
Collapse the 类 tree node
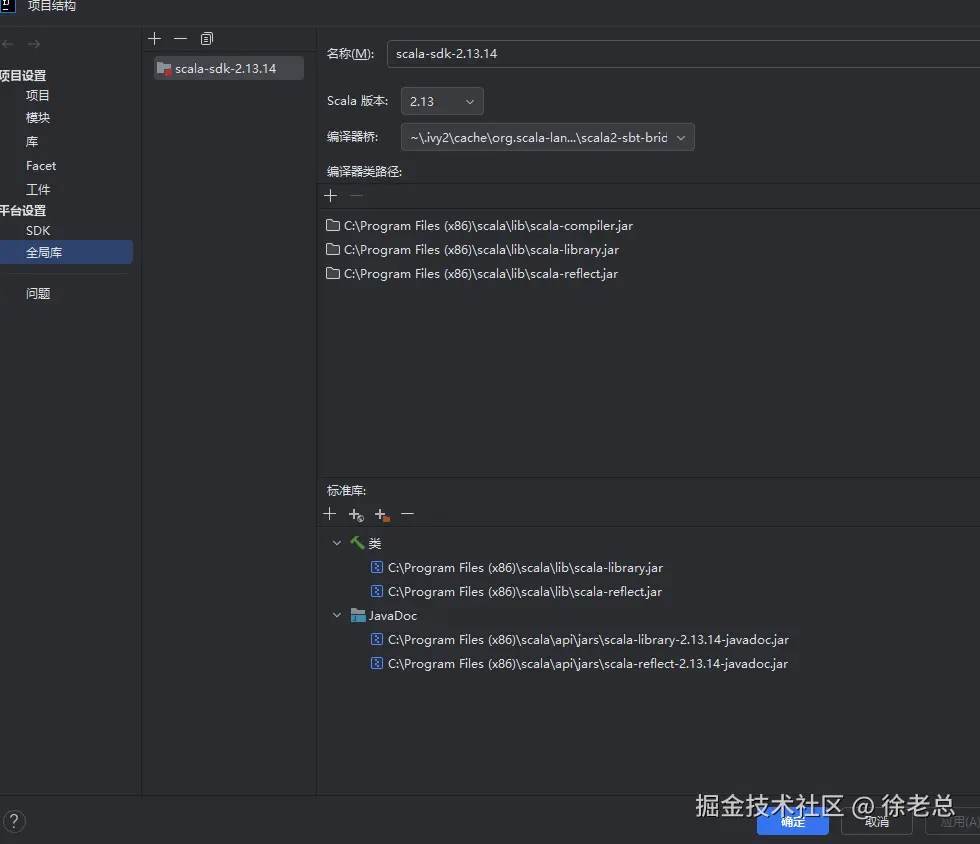pyautogui.click(x=337, y=543)
